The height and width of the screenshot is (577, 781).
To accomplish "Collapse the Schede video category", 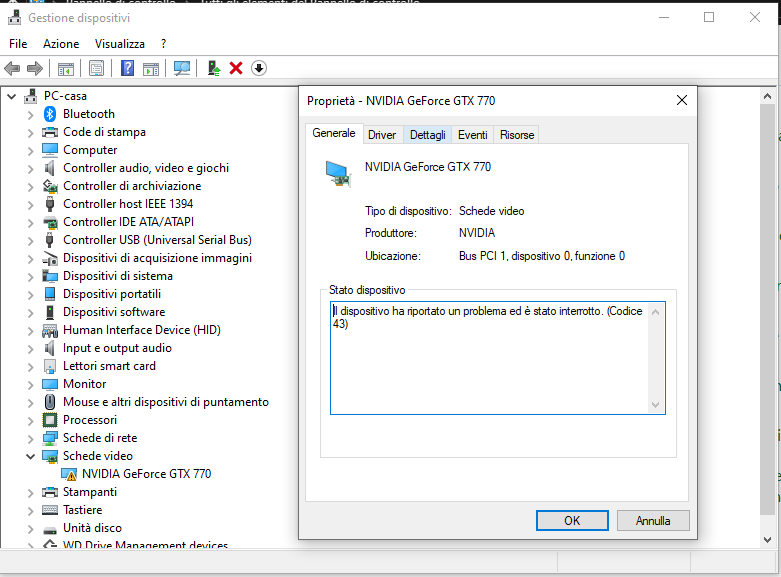I will [x=30, y=456].
